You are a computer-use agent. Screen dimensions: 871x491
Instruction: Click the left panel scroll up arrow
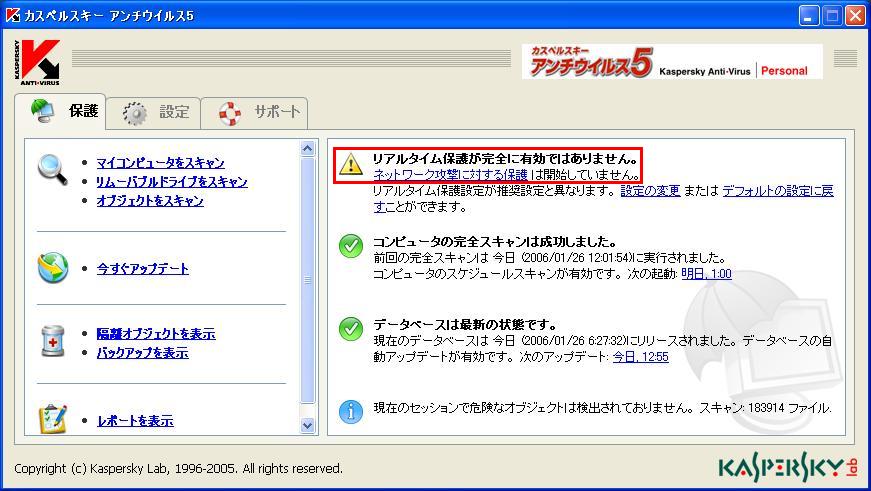click(308, 148)
